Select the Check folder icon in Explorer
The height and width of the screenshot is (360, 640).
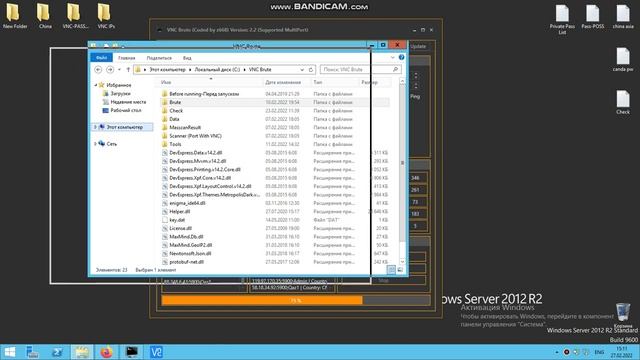pos(164,111)
